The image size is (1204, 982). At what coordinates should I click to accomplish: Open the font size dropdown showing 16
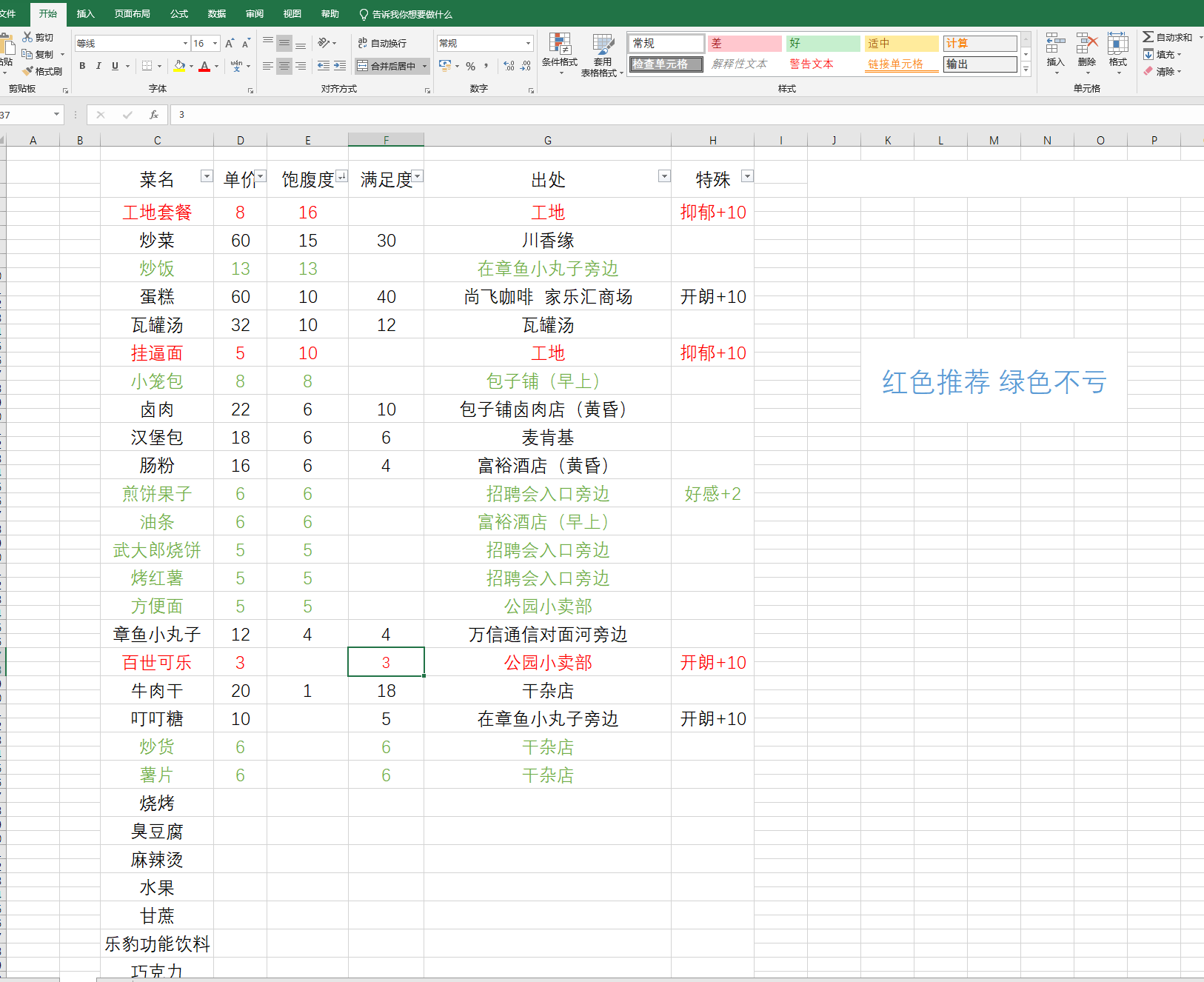215,43
